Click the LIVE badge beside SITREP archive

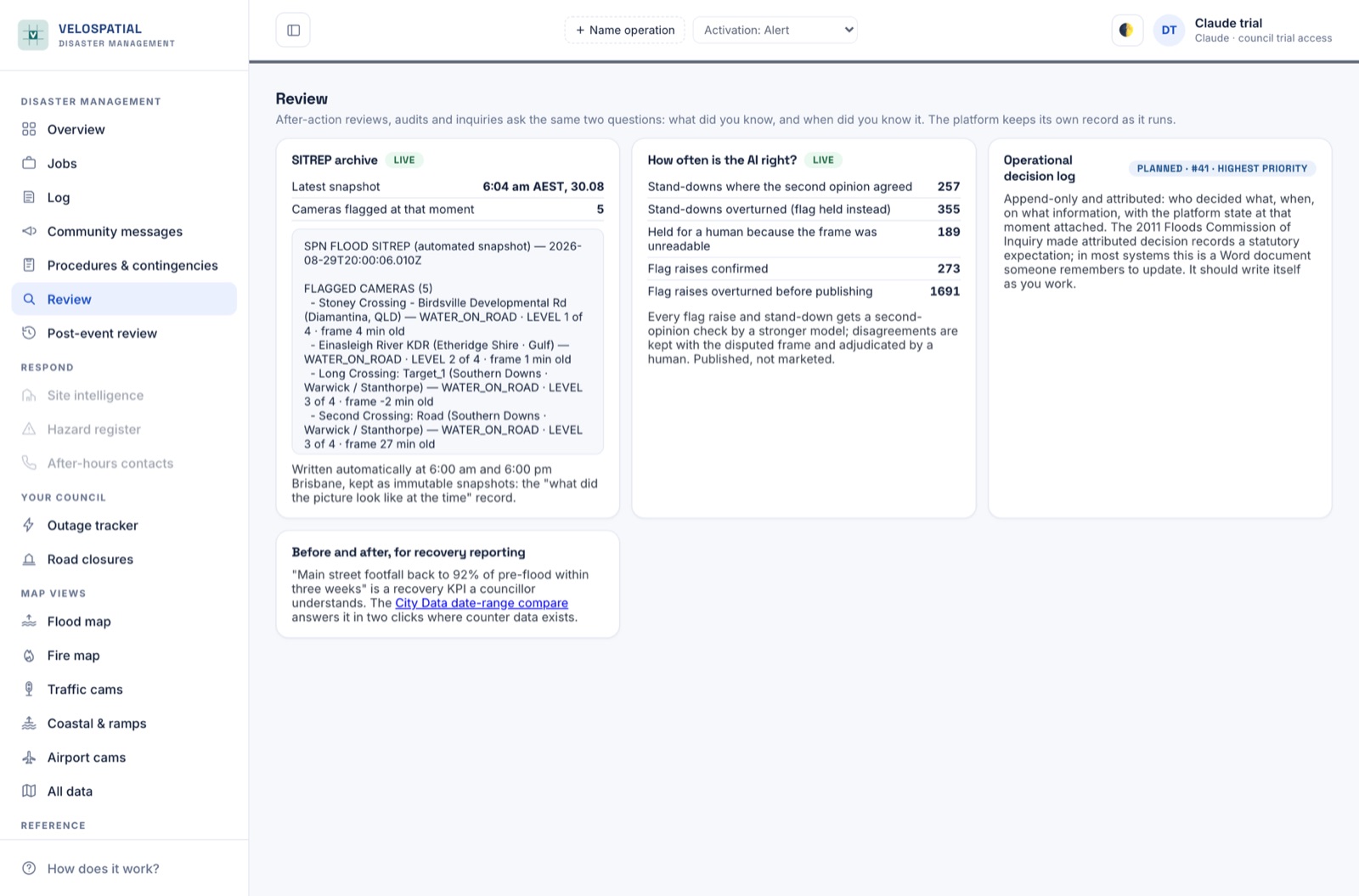(x=404, y=160)
